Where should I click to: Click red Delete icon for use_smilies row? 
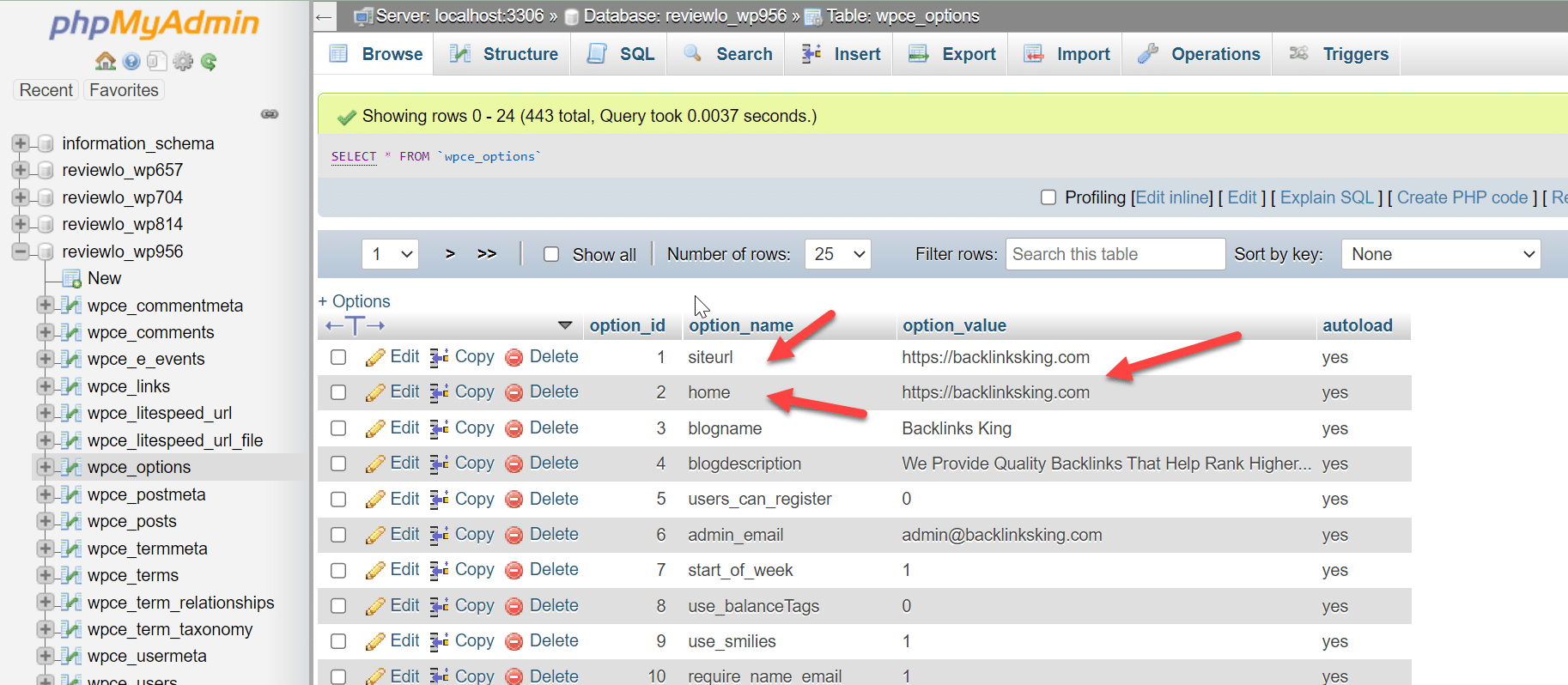514,641
